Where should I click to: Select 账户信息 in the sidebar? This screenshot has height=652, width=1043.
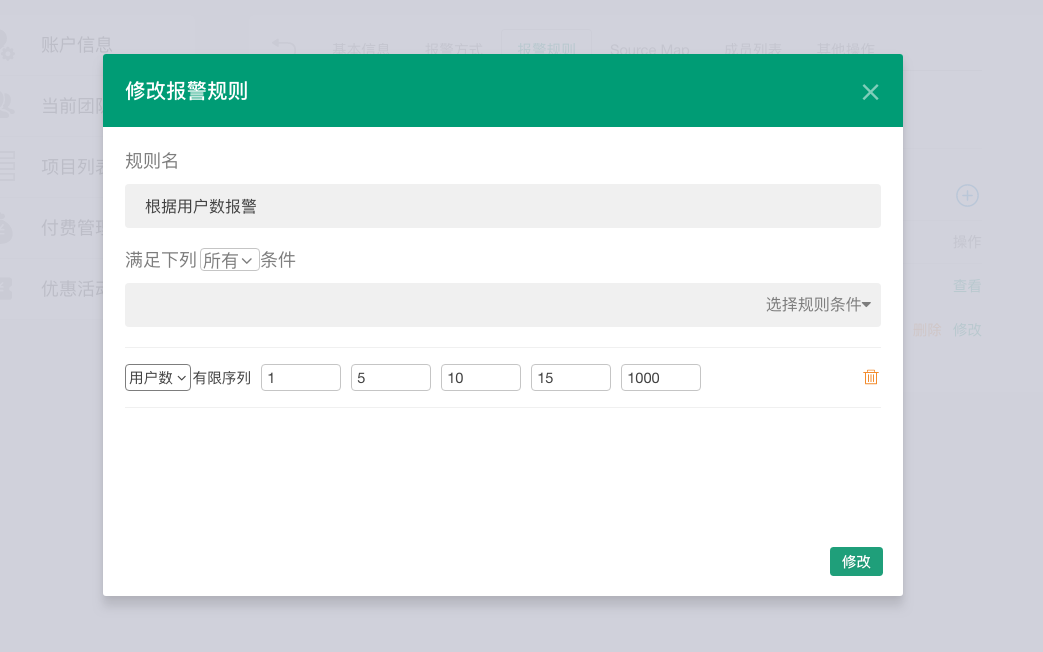point(76,45)
